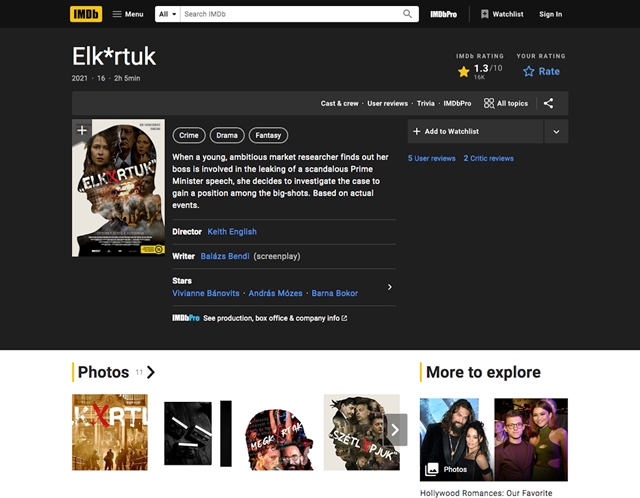
Task: Open the Megk*rtak poster photo
Action: tap(280, 440)
